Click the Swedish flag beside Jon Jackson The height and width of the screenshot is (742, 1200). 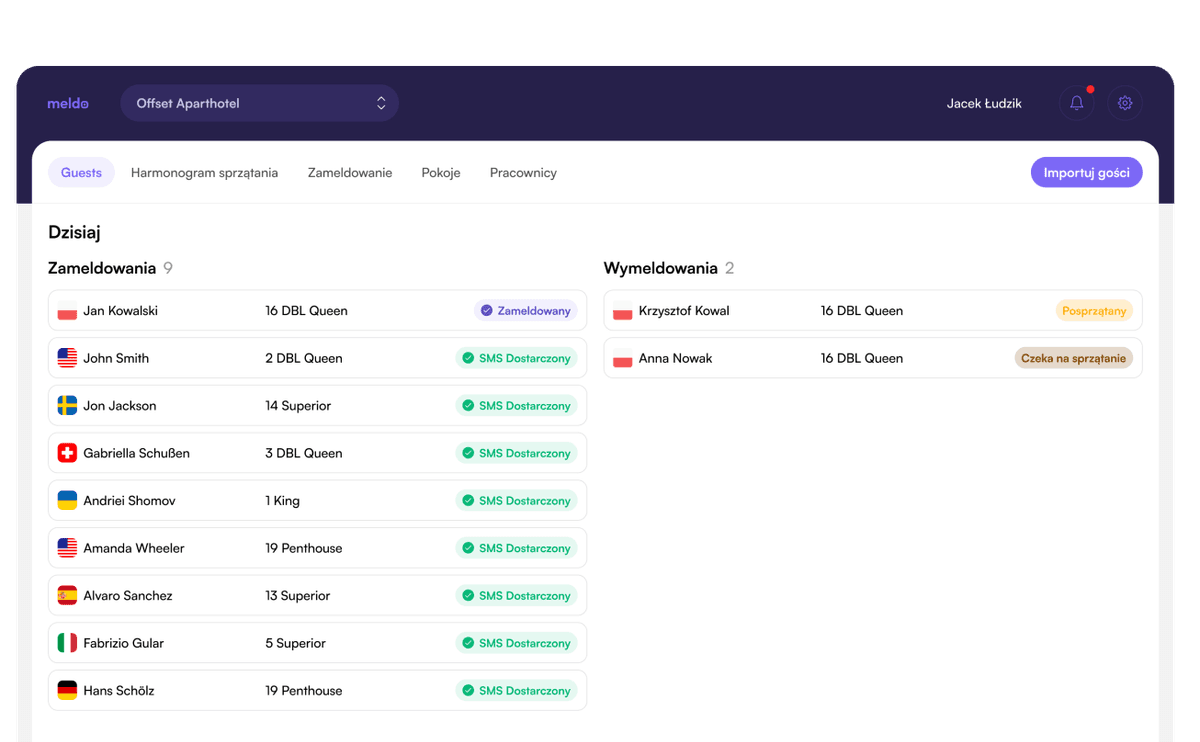pyautogui.click(x=66, y=405)
